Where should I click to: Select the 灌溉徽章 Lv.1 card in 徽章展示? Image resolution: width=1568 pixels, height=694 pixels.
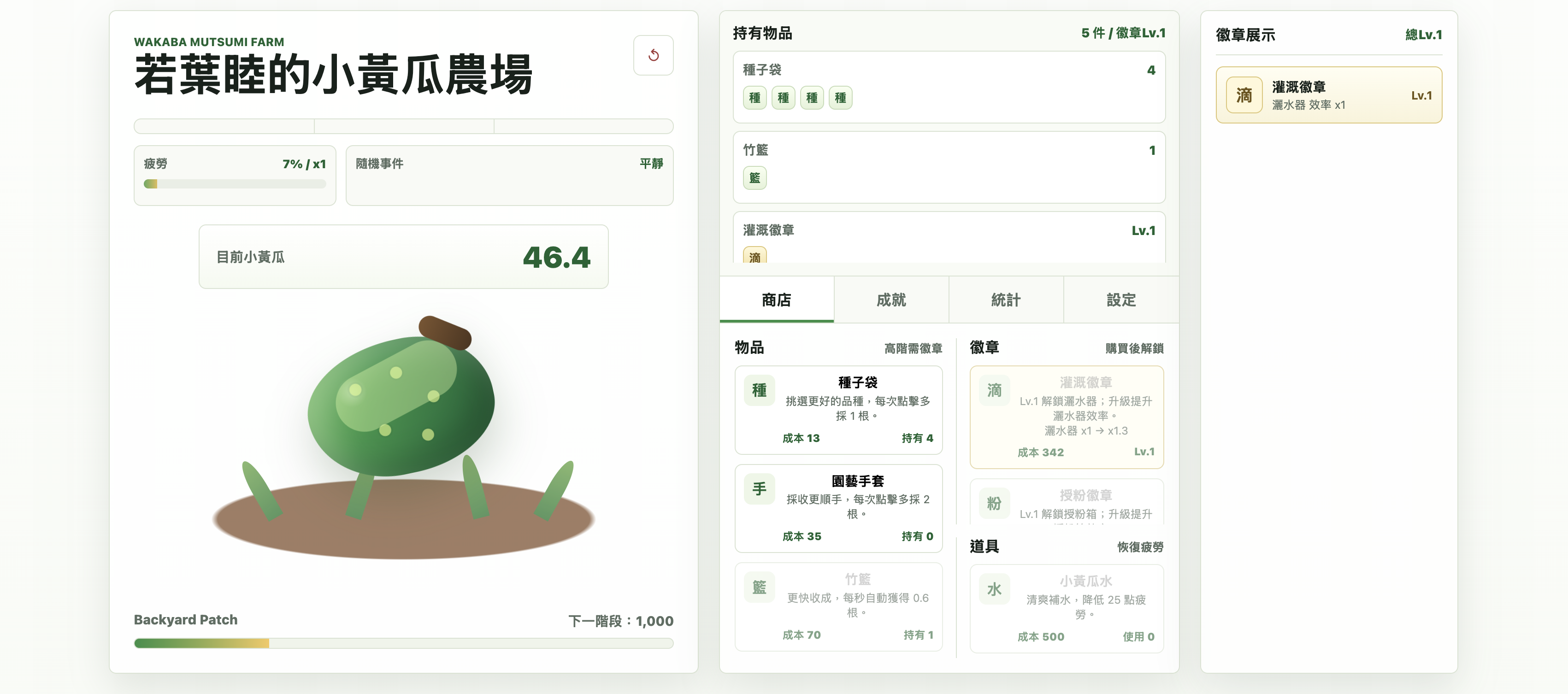1329,95
